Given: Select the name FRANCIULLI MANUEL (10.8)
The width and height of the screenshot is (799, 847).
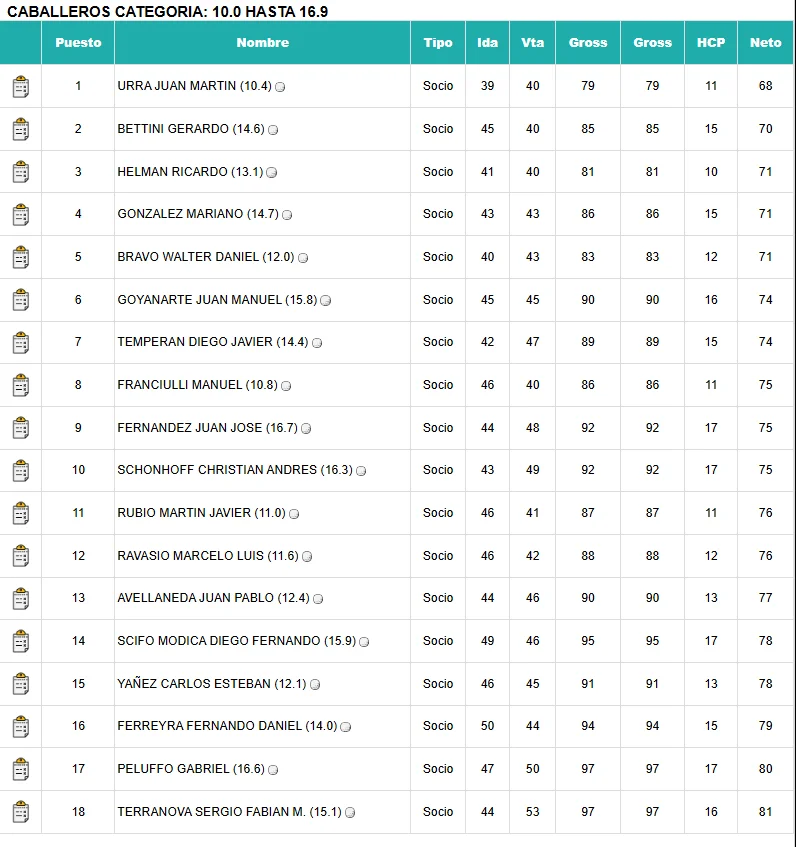Looking at the screenshot, I should [x=197, y=385].
